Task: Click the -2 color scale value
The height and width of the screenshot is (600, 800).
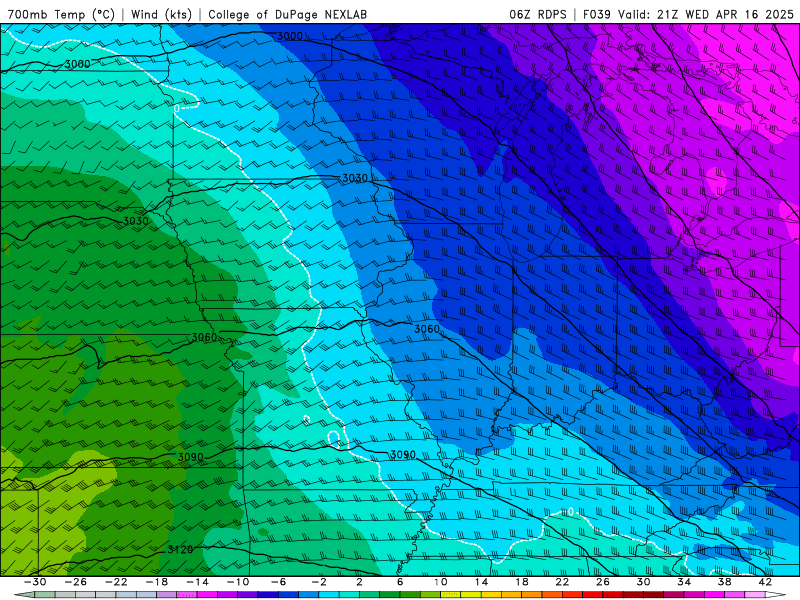Action: (319, 582)
